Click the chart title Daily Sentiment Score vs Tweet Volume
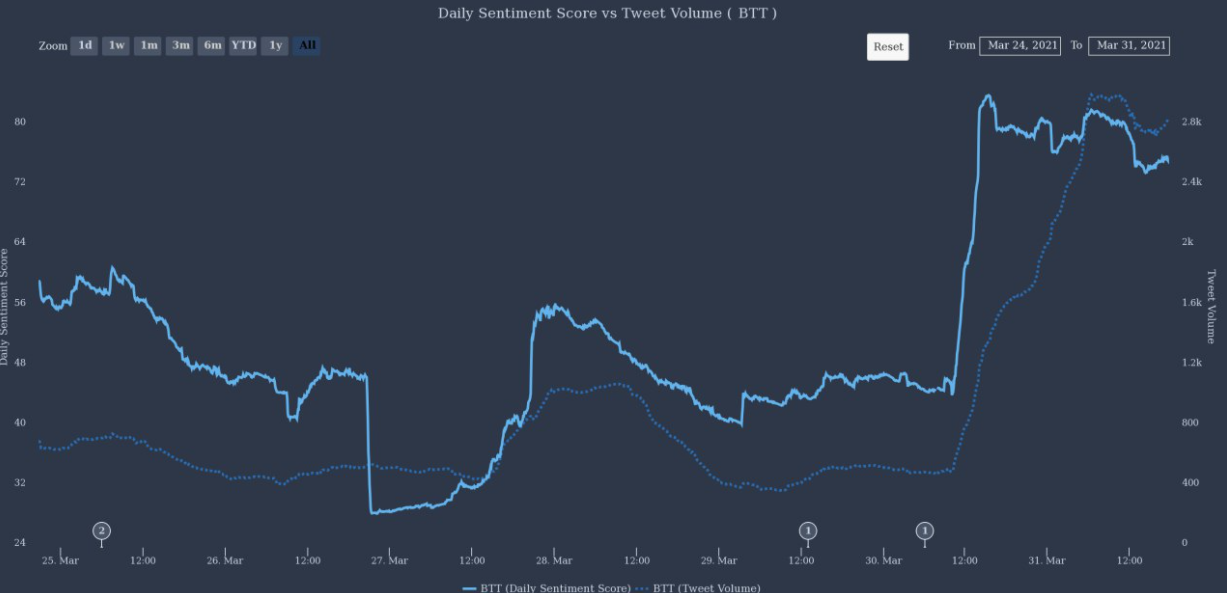This screenshot has height=593, width=1227. (x=607, y=13)
